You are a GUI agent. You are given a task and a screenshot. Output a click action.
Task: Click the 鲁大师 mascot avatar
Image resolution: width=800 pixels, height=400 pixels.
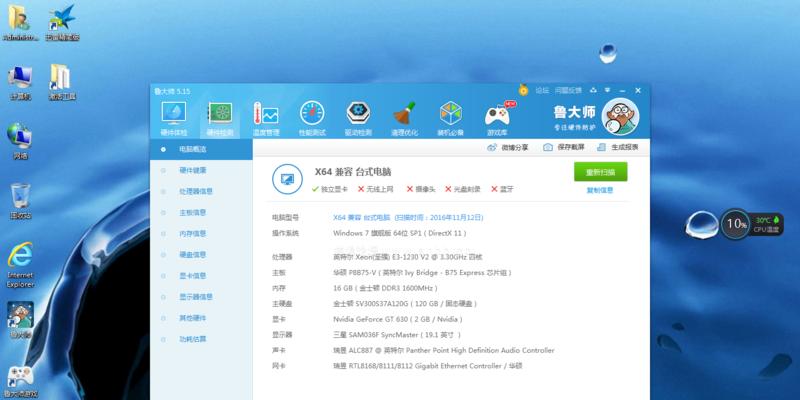point(620,116)
